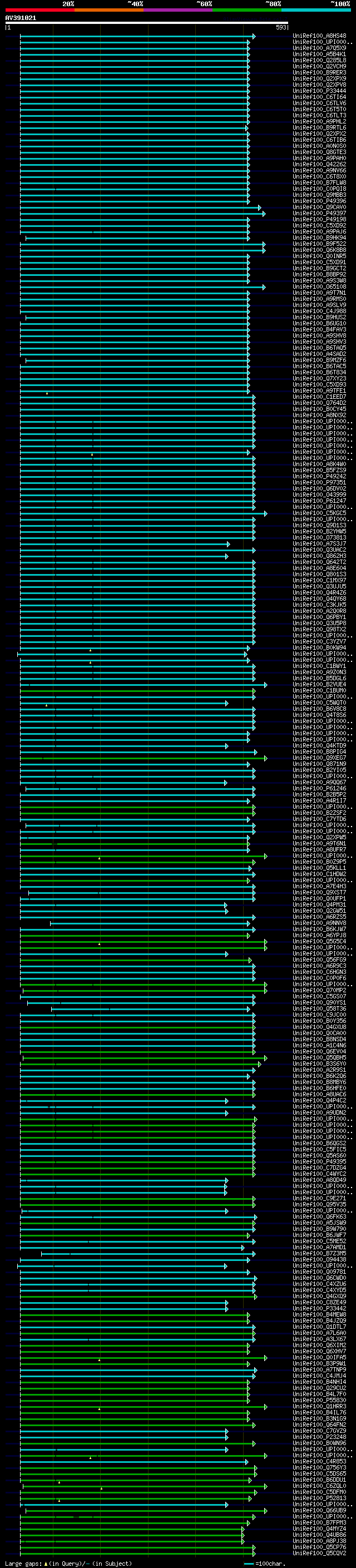Click hit label UniRef100_Q4PM31
The image size is (356, 1568).
click(319, 904)
